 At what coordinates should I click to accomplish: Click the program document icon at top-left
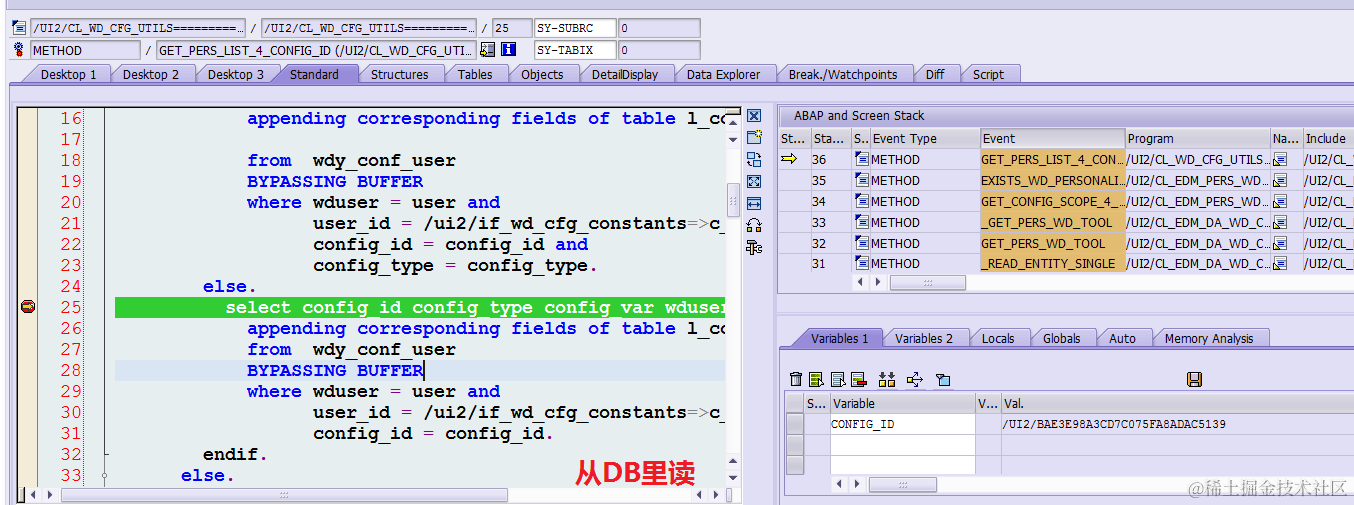(19, 27)
